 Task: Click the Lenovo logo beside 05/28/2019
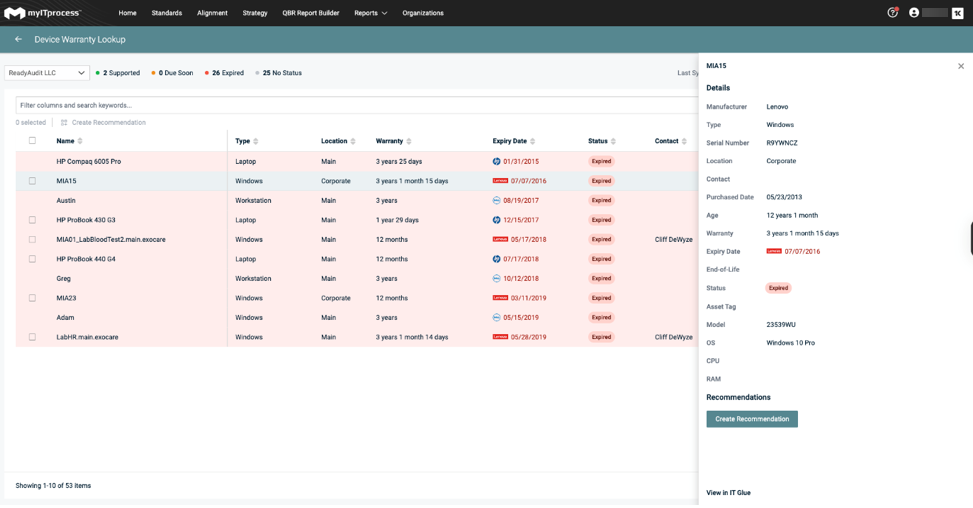500,337
